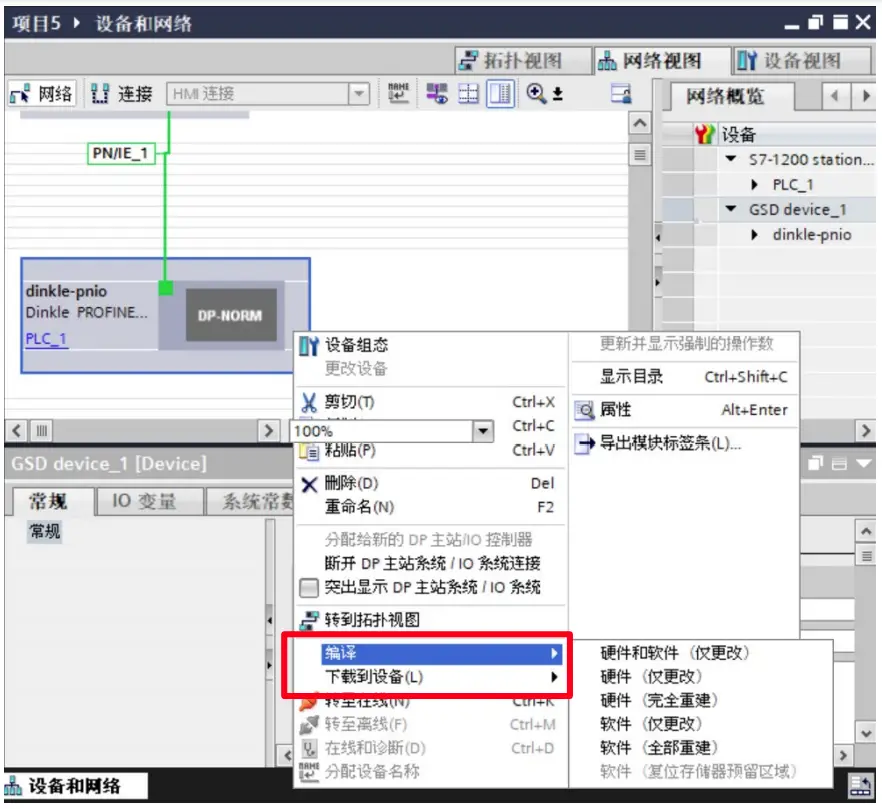Viewport: 882px width, 809px height.
Task: Collapse the GSD device_1 tree node
Action: 731,209
